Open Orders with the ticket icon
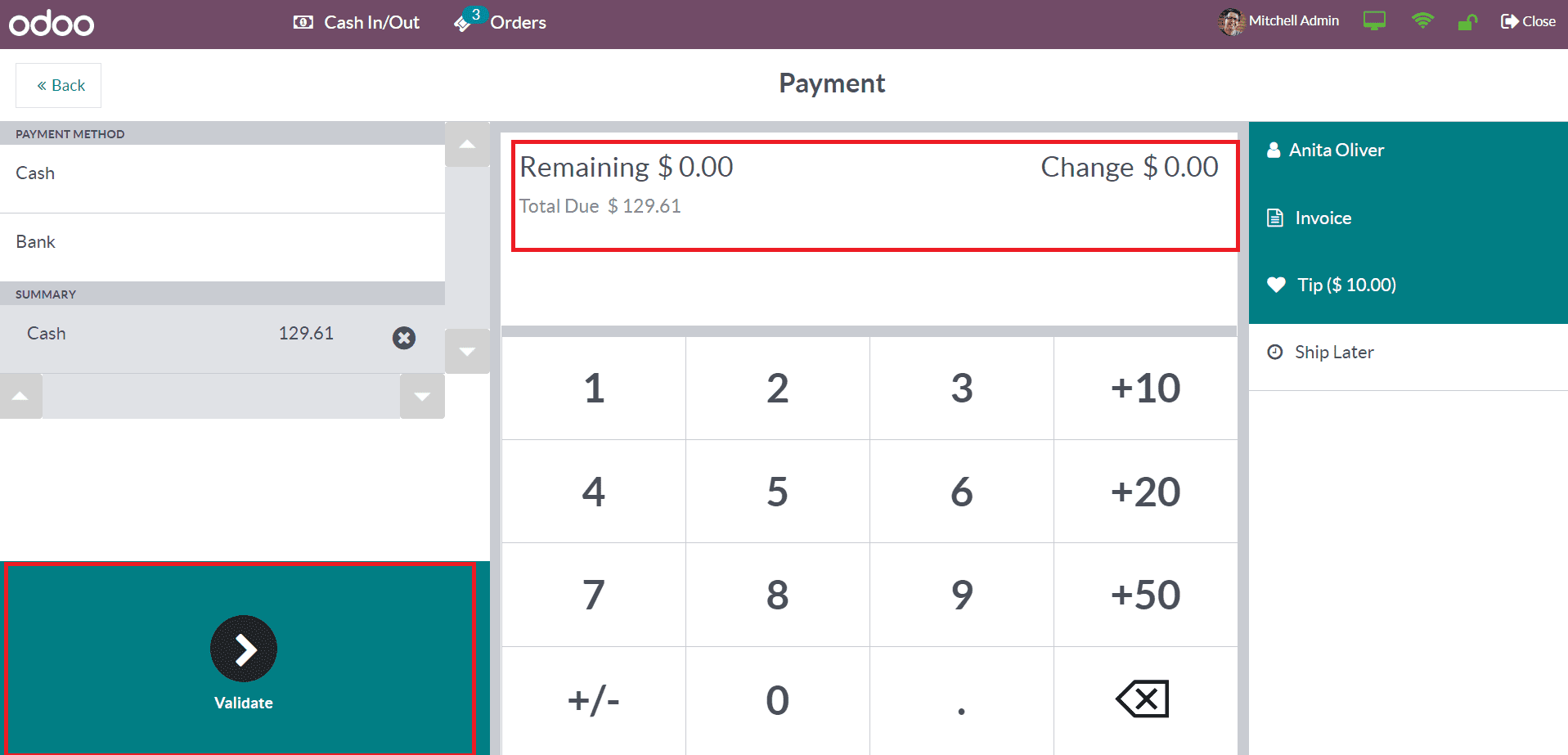This screenshot has height=755, width=1568. (501, 22)
